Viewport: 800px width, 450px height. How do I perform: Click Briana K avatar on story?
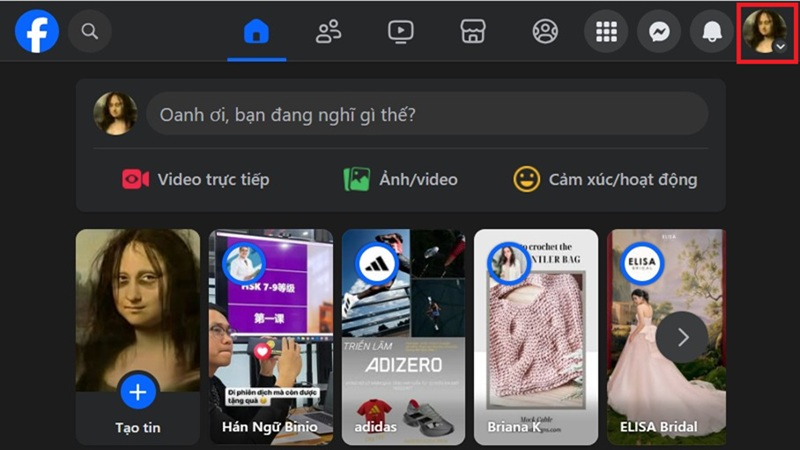click(509, 264)
